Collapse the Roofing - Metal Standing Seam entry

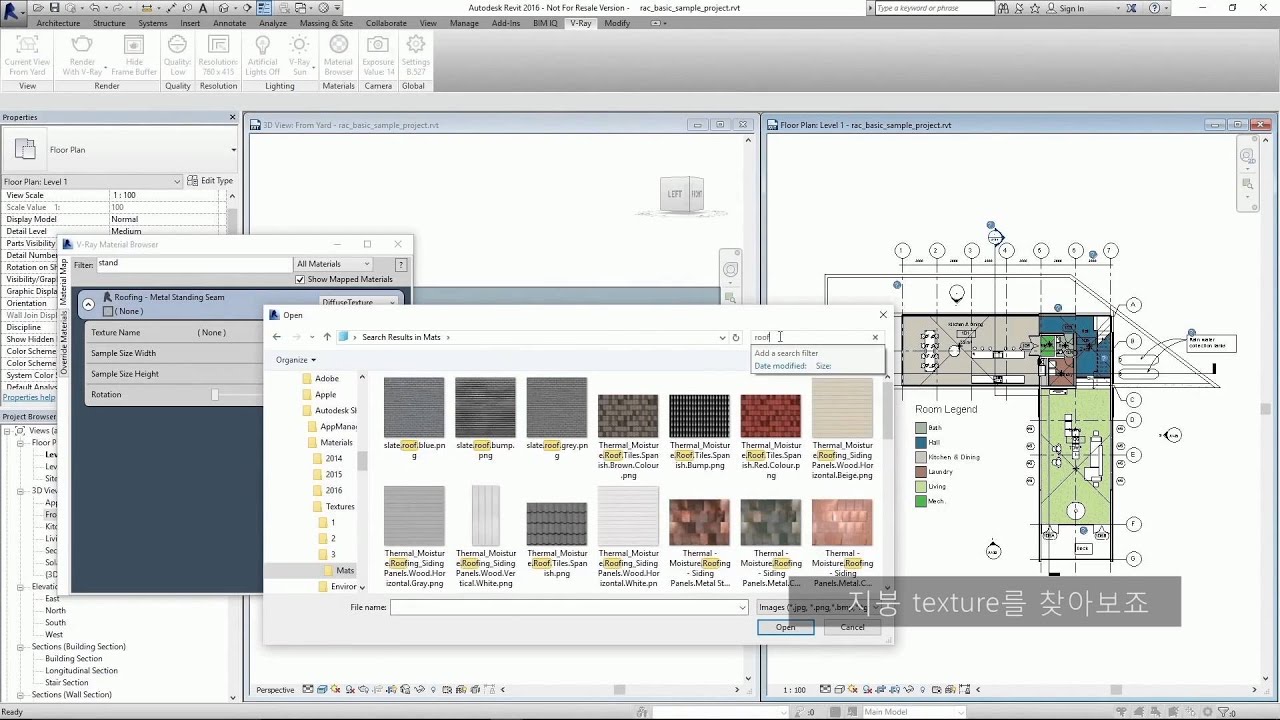click(88, 304)
